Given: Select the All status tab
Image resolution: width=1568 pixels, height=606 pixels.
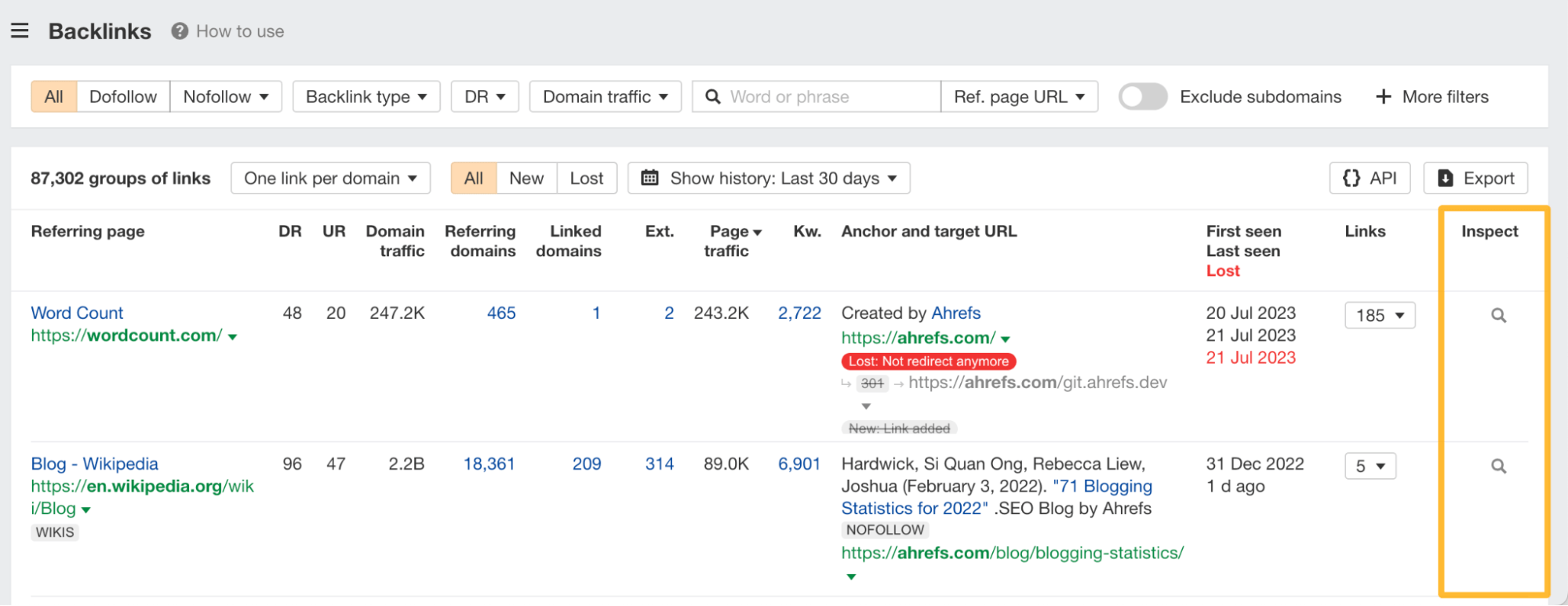Looking at the screenshot, I should point(474,178).
